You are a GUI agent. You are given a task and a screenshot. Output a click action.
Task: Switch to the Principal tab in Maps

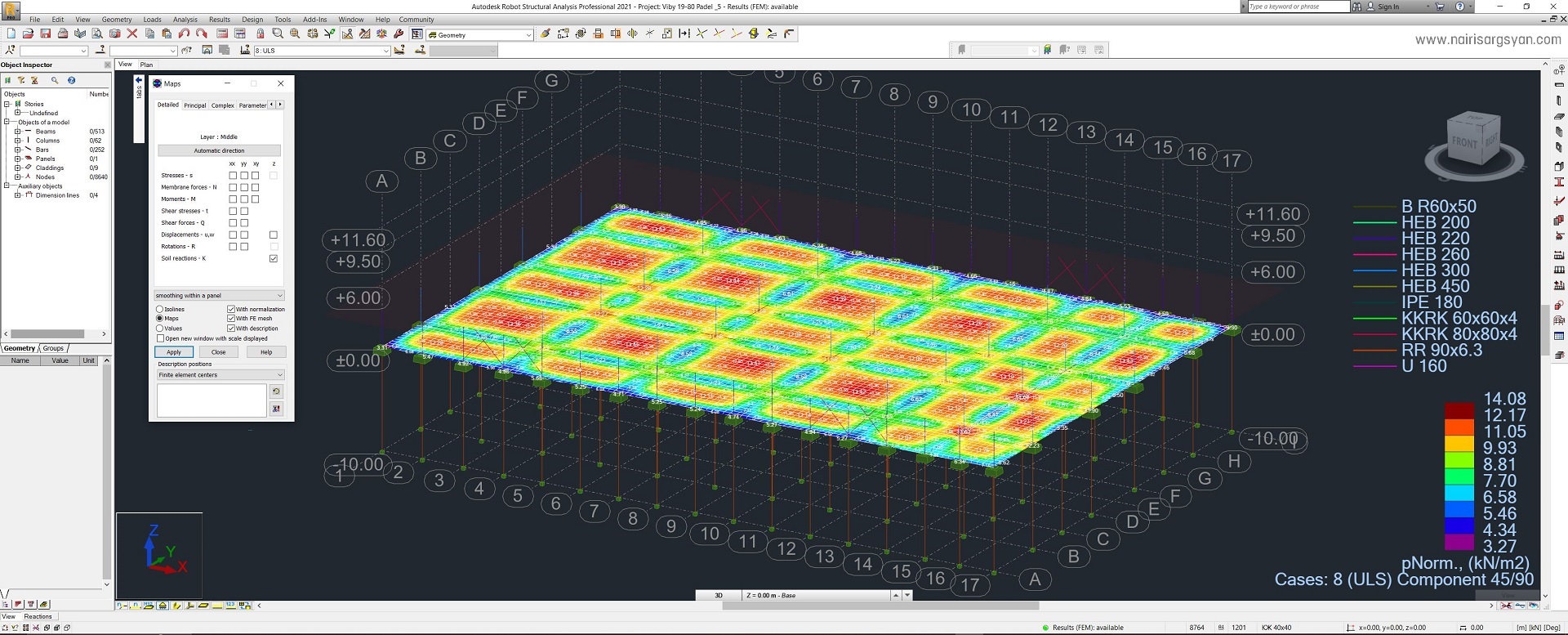coord(195,105)
